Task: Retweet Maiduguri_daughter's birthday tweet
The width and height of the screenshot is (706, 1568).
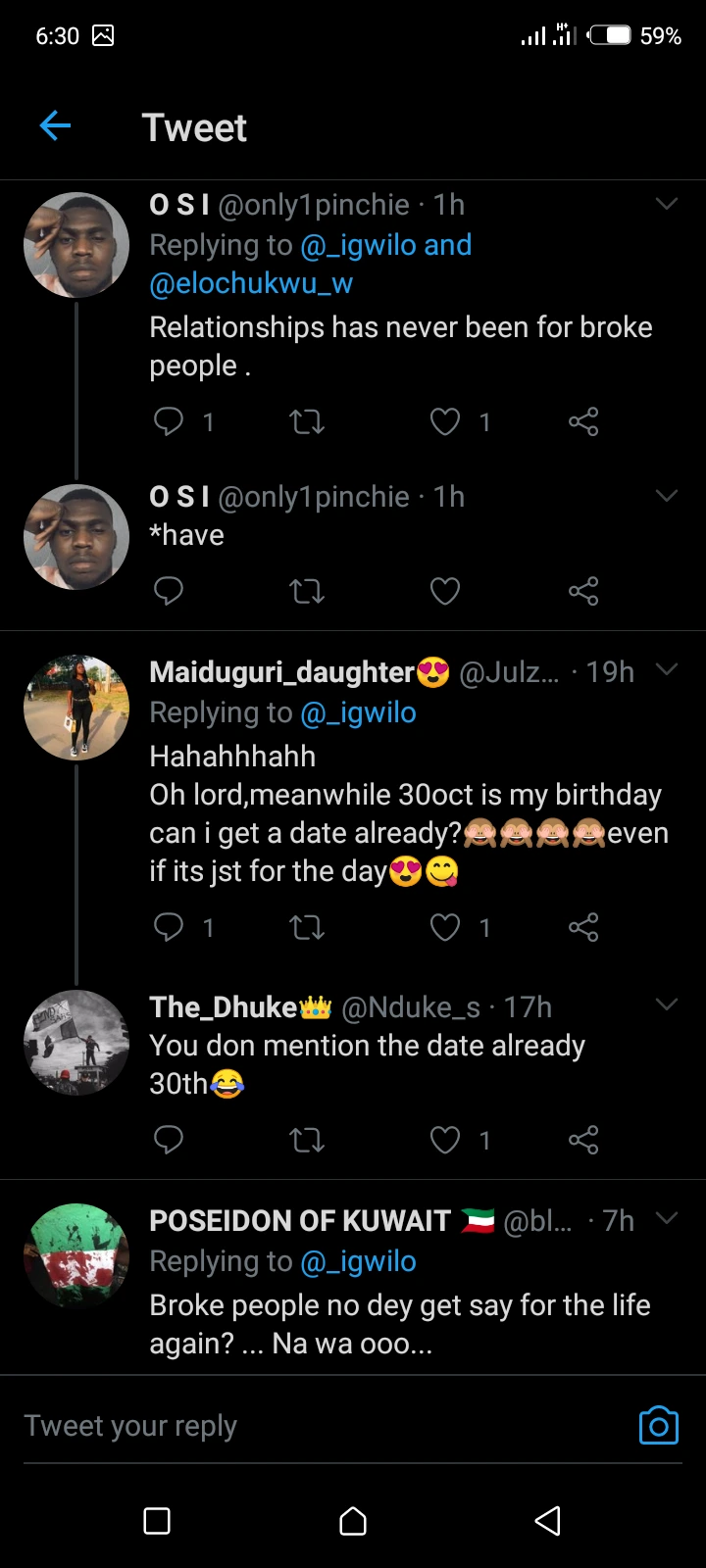Action: 307,927
